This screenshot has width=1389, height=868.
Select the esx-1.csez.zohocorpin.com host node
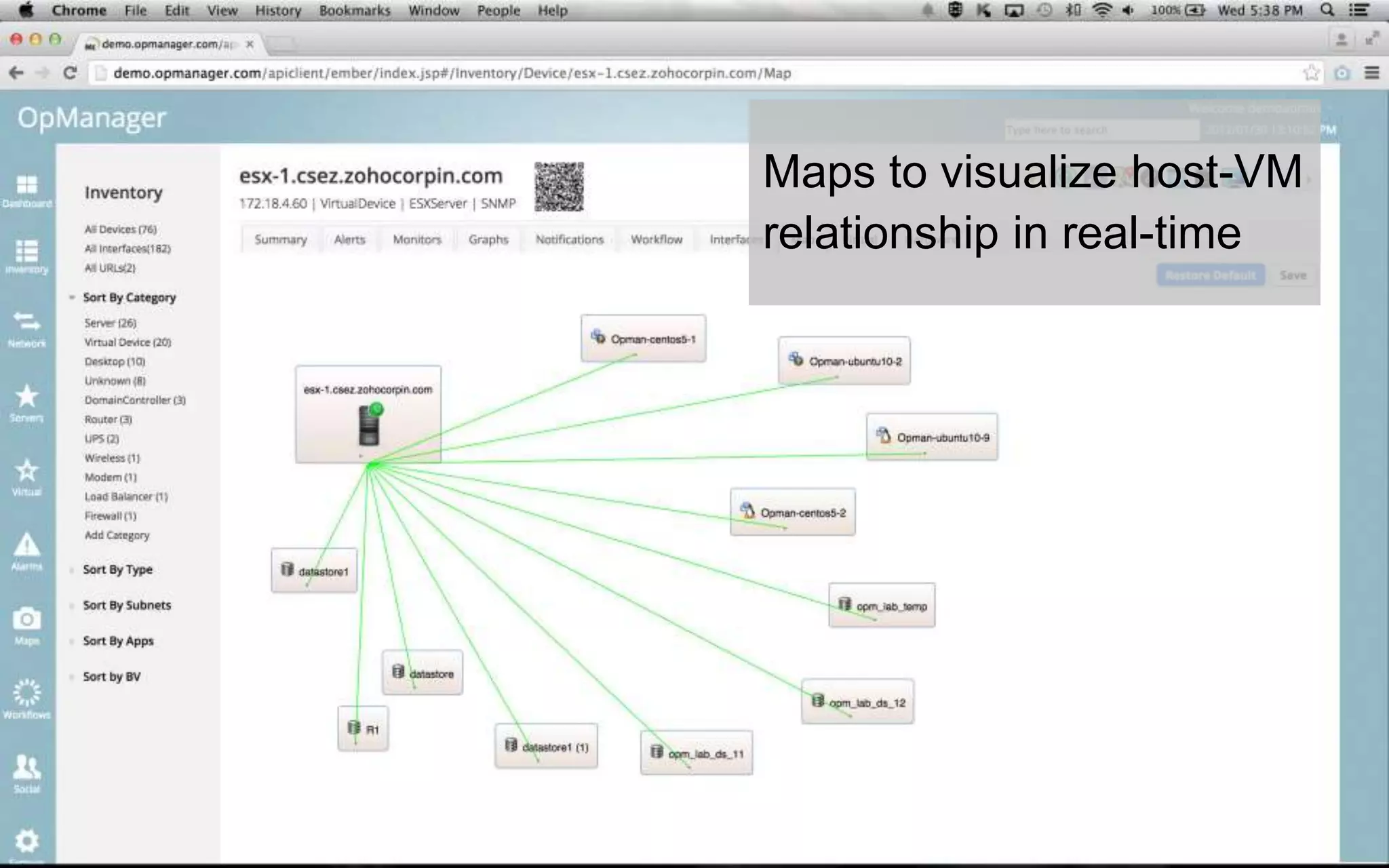pyautogui.click(x=368, y=414)
